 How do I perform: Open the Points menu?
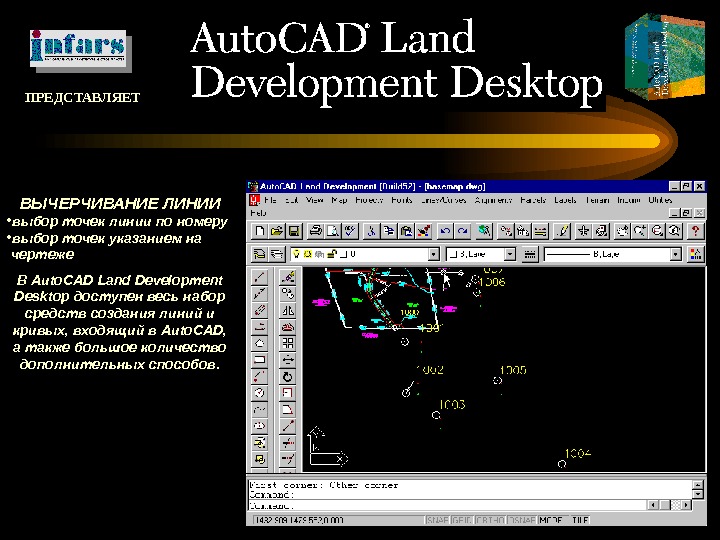pyautogui.click(x=402, y=200)
